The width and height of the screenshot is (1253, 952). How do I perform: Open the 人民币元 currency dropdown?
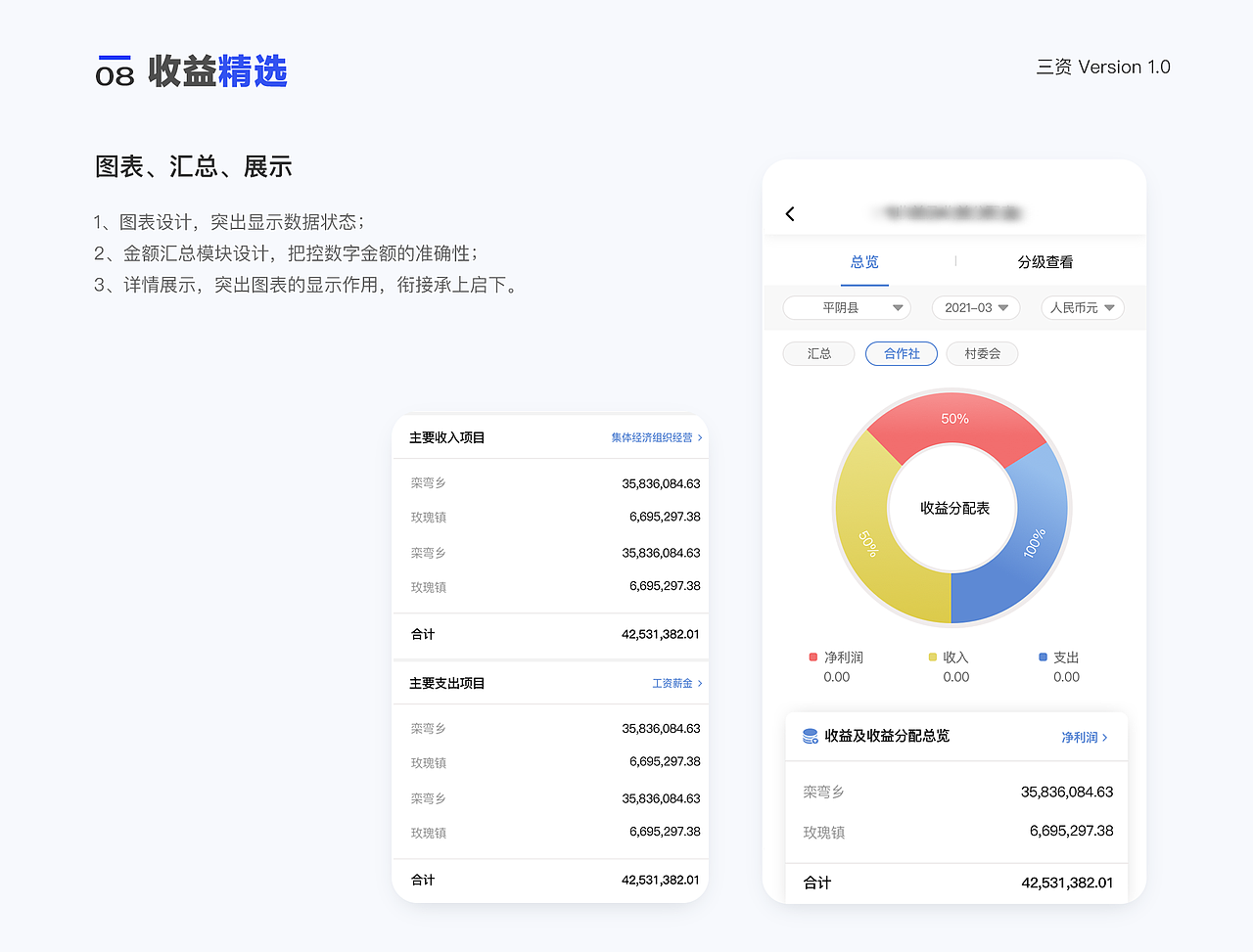(1082, 307)
